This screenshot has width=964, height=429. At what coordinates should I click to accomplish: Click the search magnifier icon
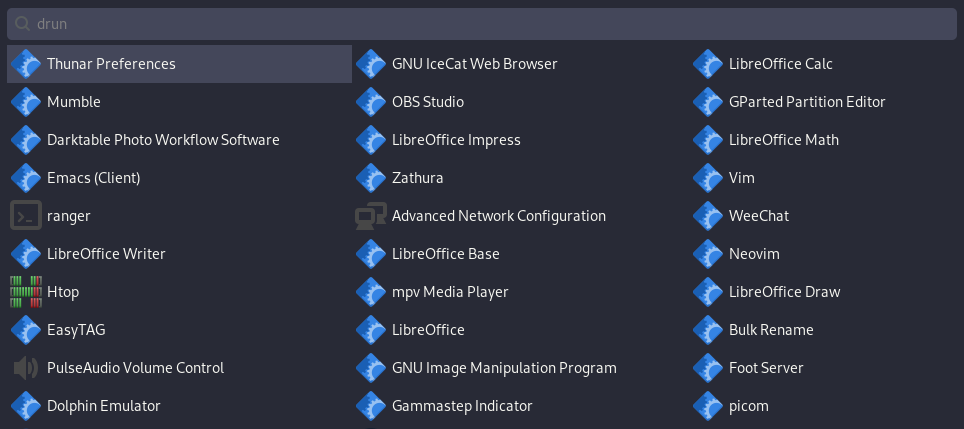point(22,24)
